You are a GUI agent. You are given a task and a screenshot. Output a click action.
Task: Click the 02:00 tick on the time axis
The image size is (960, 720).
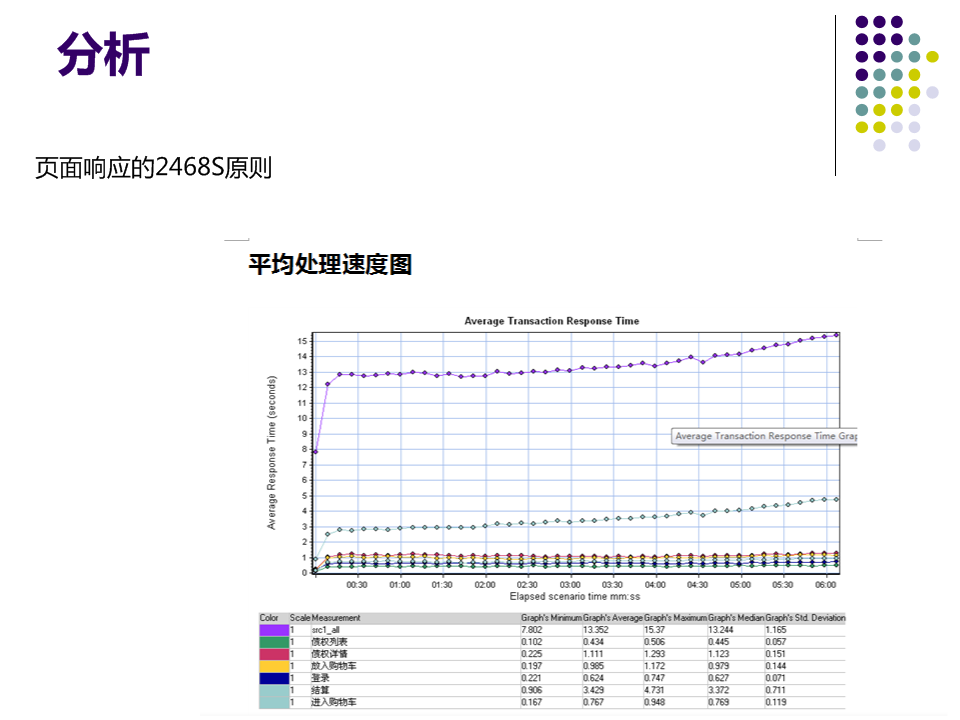[x=485, y=585]
